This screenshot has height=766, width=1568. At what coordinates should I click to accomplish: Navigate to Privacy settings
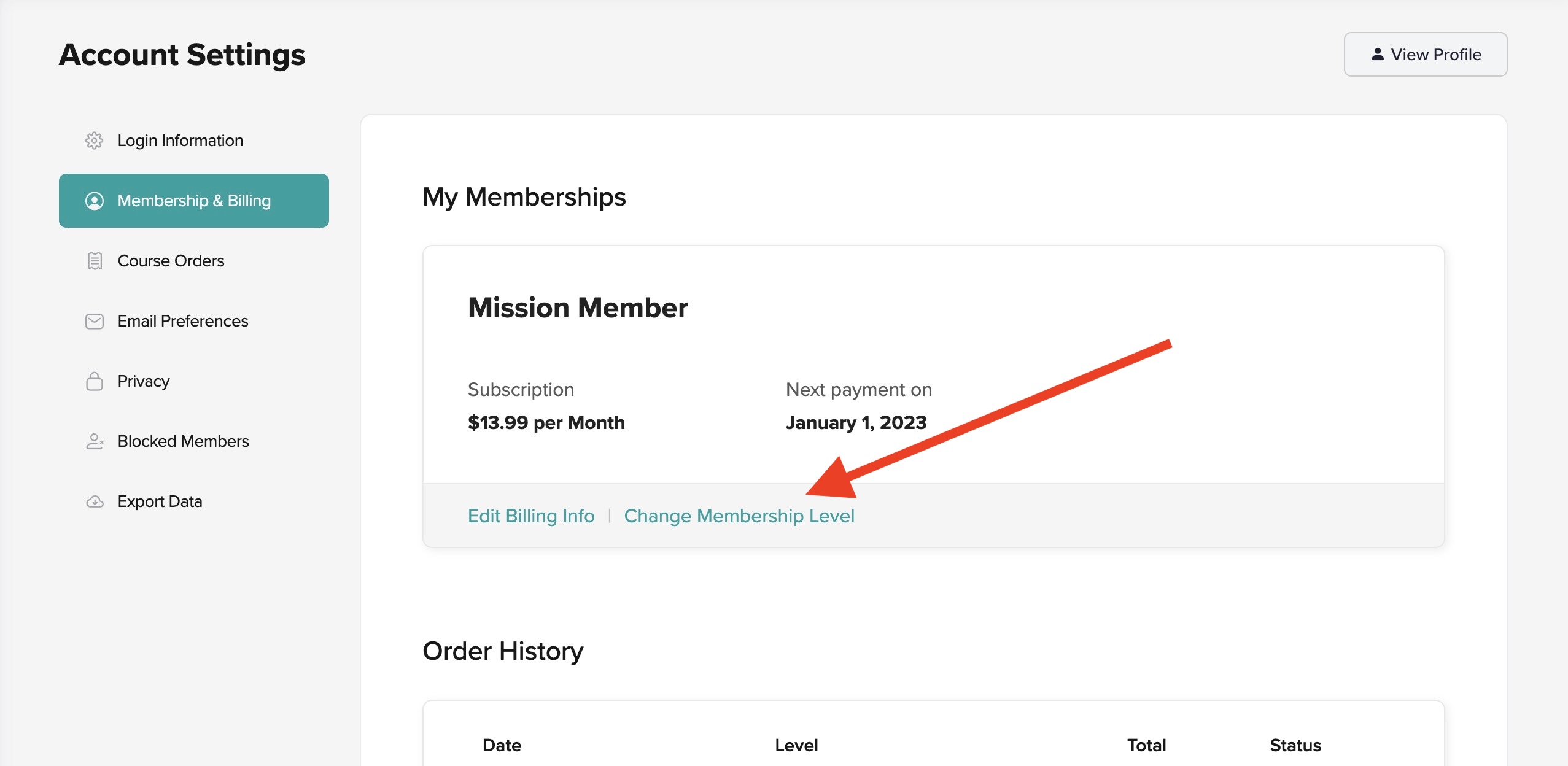coord(143,381)
